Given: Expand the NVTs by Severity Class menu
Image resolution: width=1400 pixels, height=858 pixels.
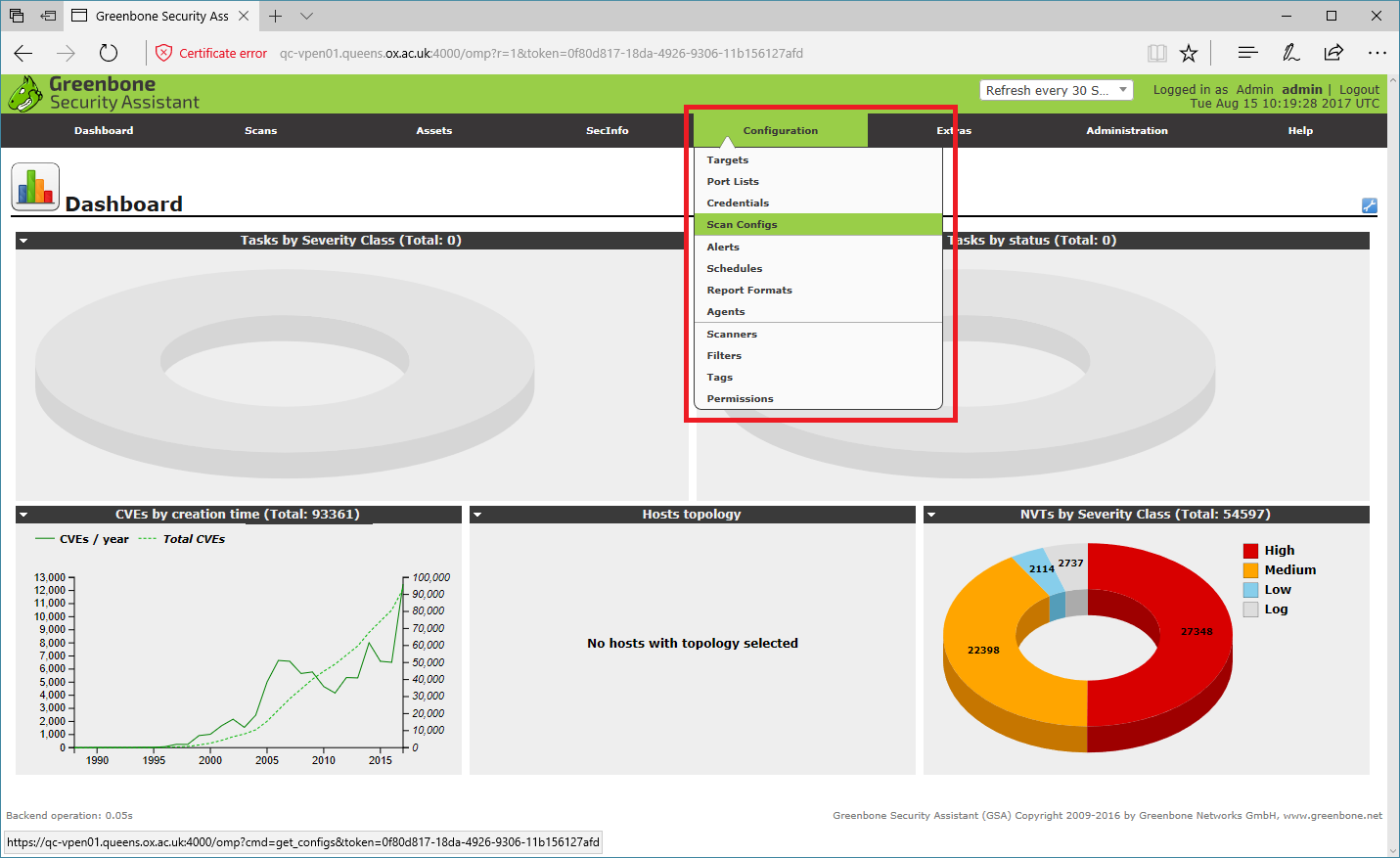Looking at the screenshot, I should tap(931, 515).
